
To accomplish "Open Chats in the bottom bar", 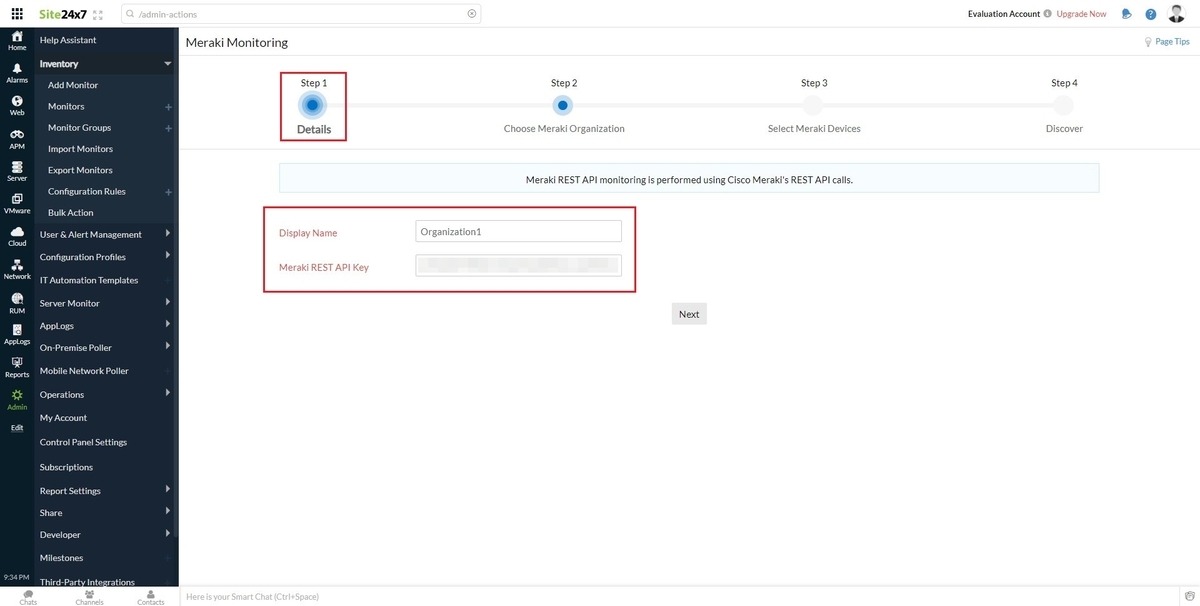I will [x=28, y=597].
